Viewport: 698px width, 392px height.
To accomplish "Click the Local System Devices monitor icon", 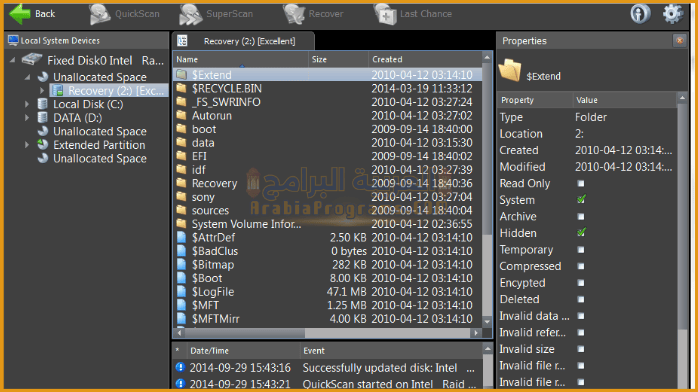I will tap(13, 40).
